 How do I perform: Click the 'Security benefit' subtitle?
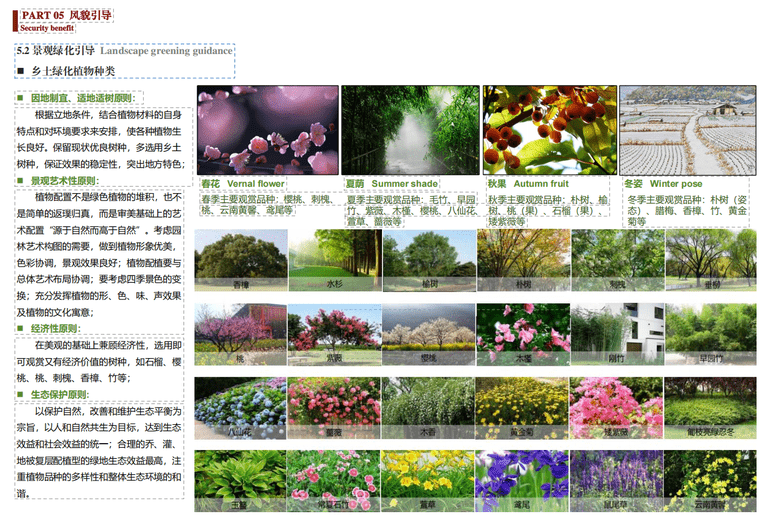47,28
